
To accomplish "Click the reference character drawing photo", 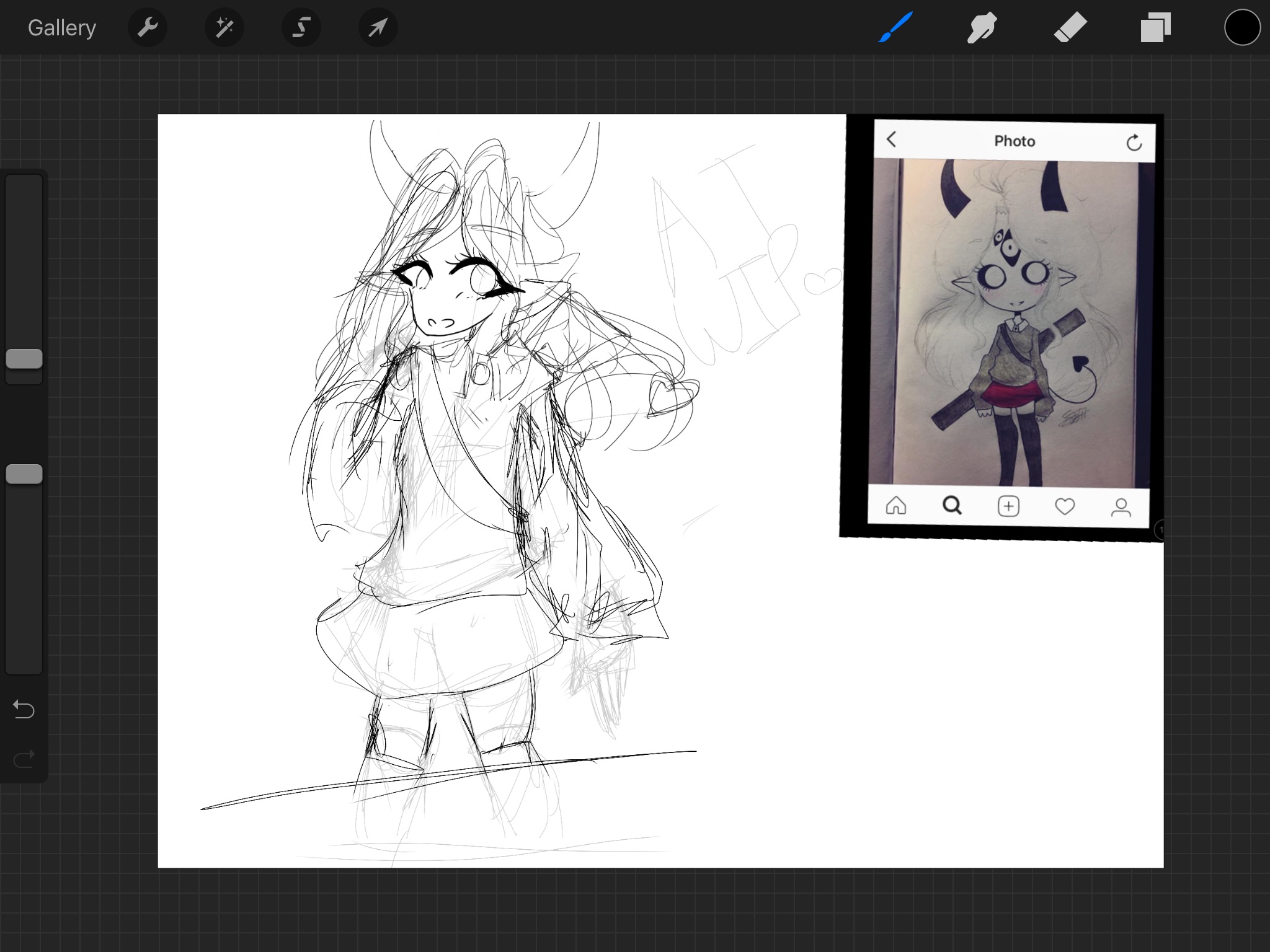I will coord(1010,324).
